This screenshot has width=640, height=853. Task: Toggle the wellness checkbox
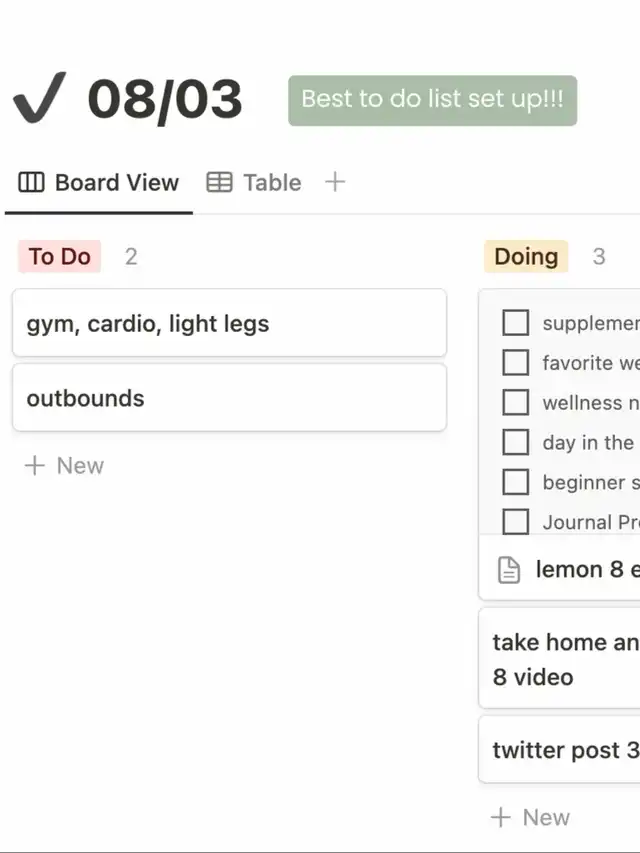(x=515, y=402)
